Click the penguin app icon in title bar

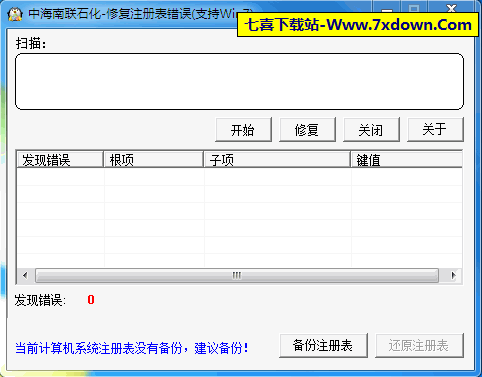[14, 13]
